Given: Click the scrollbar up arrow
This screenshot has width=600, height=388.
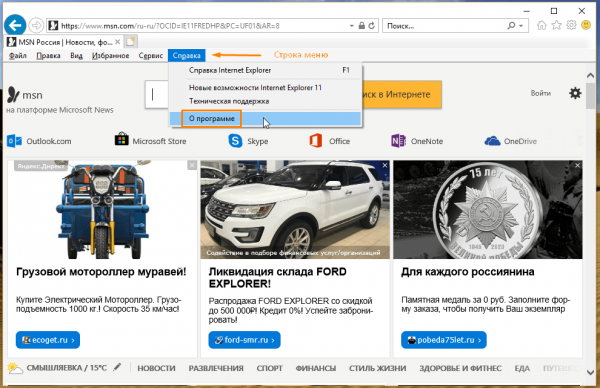Looking at the screenshot, I should (x=590, y=76).
